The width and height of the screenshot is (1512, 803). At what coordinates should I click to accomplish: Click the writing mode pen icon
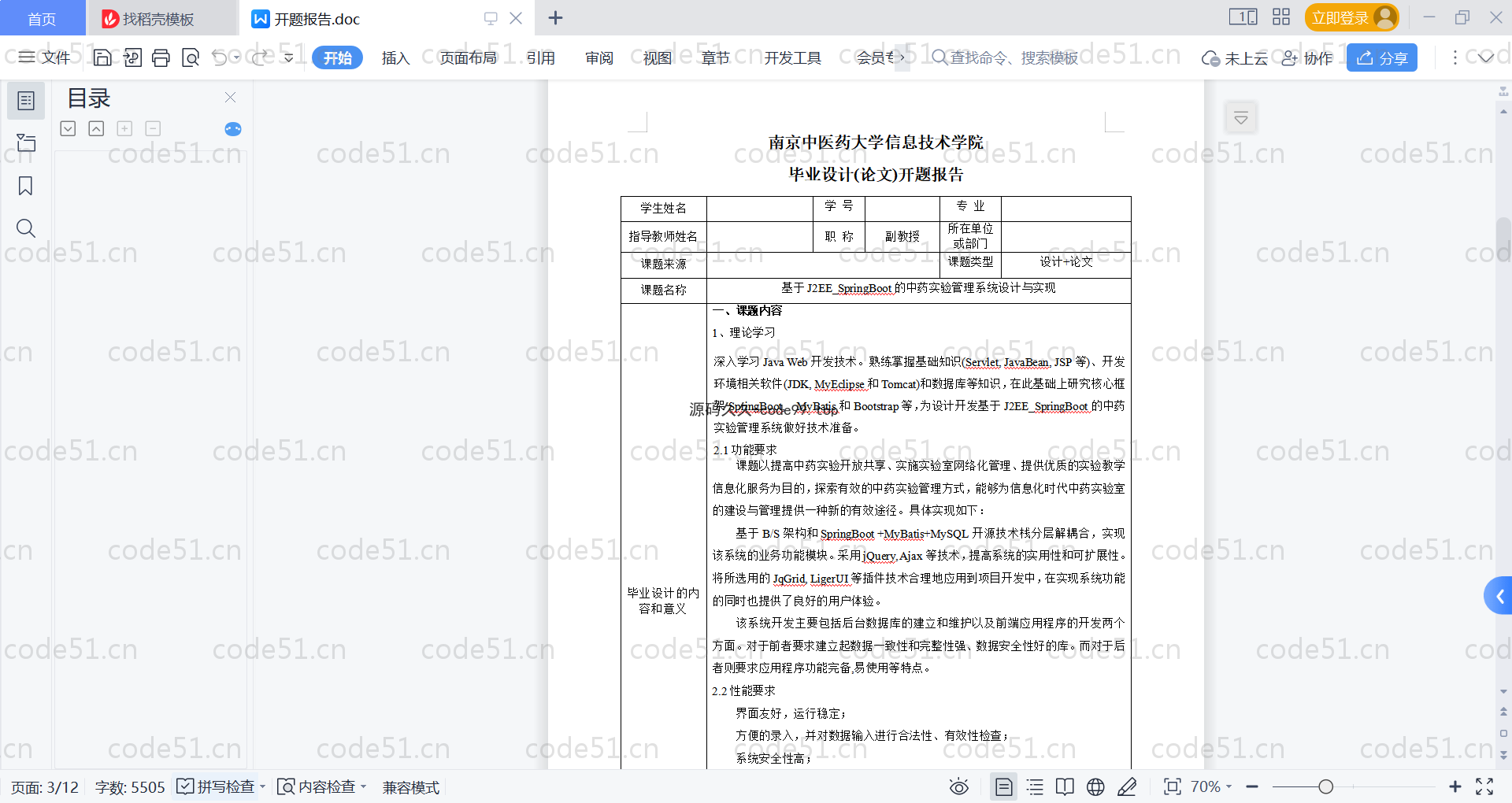tap(1127, 787)
